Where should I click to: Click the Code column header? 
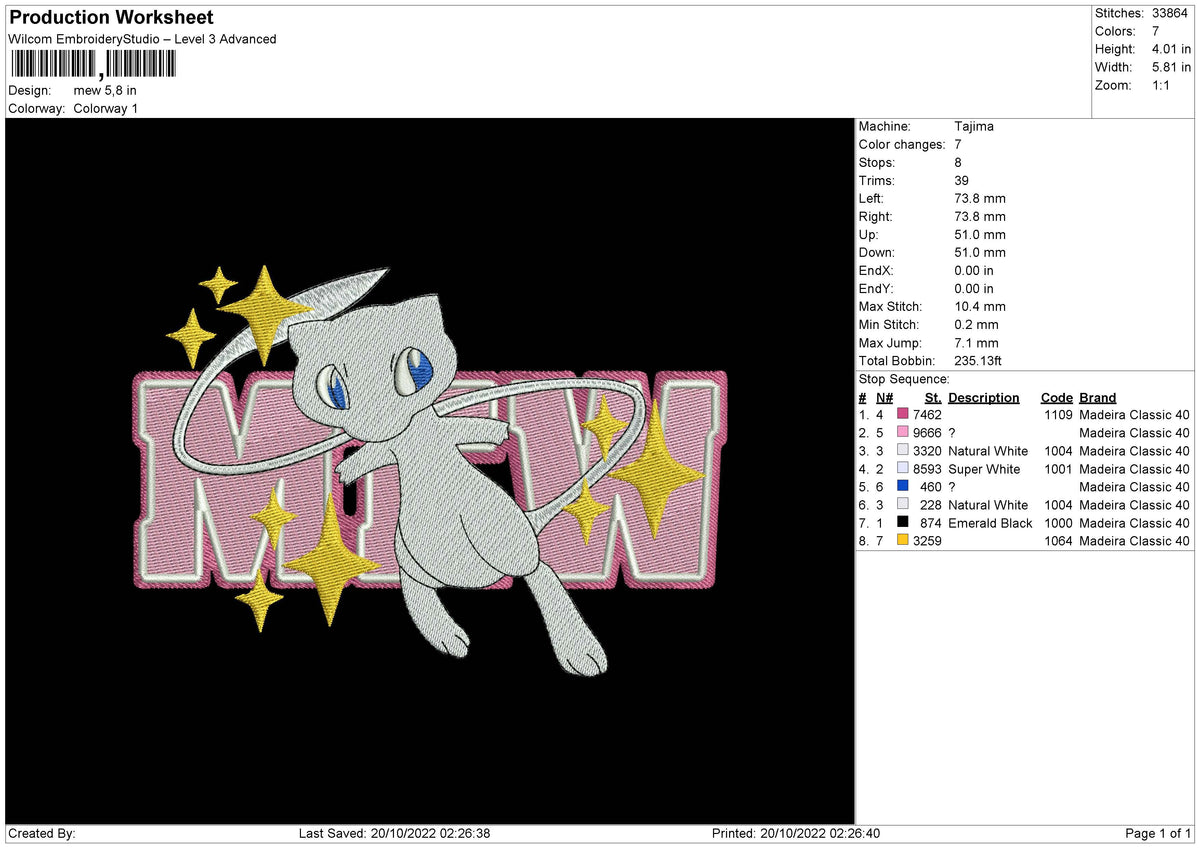tap(1057, 397)
